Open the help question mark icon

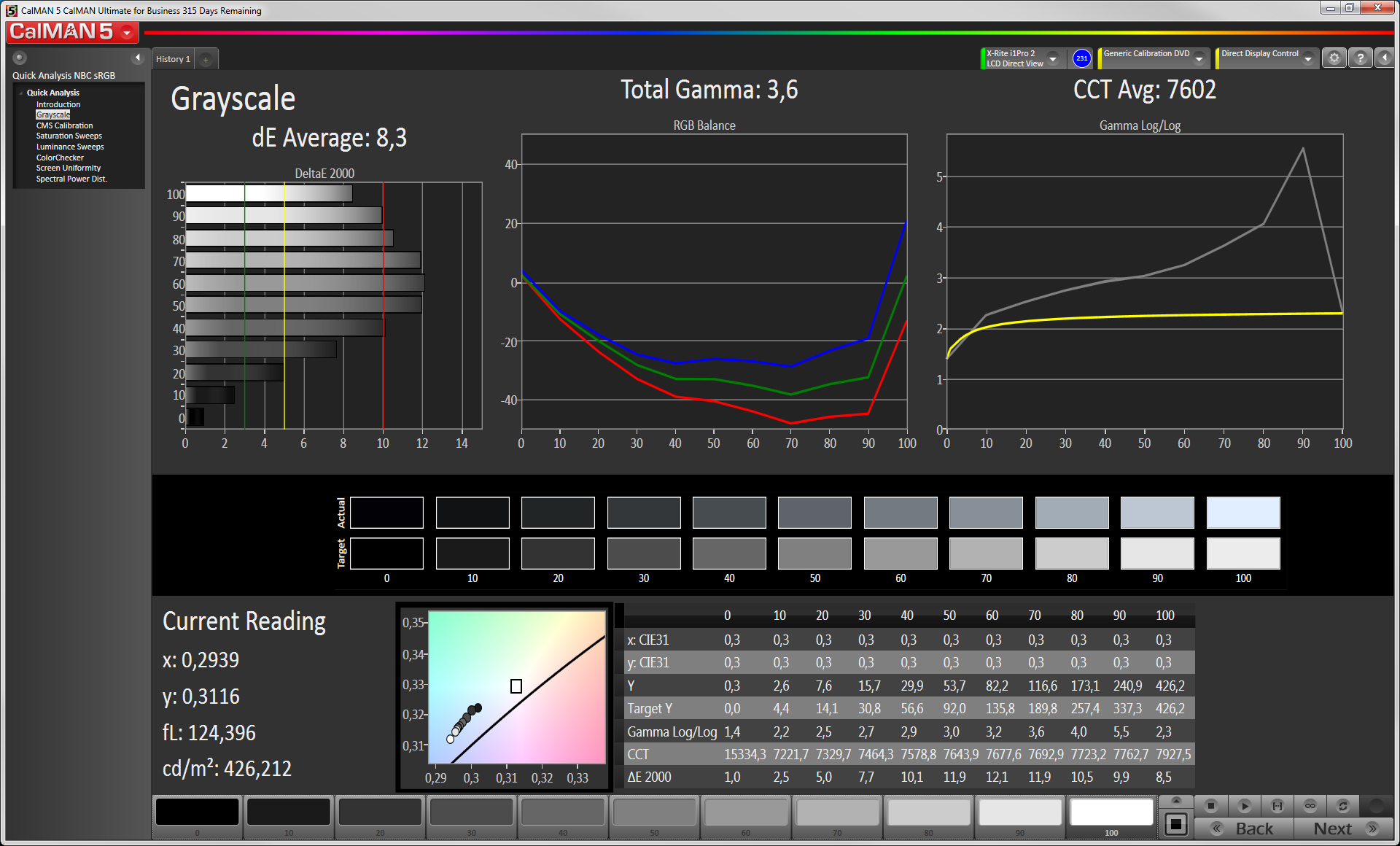click(x=1360, y=58)
